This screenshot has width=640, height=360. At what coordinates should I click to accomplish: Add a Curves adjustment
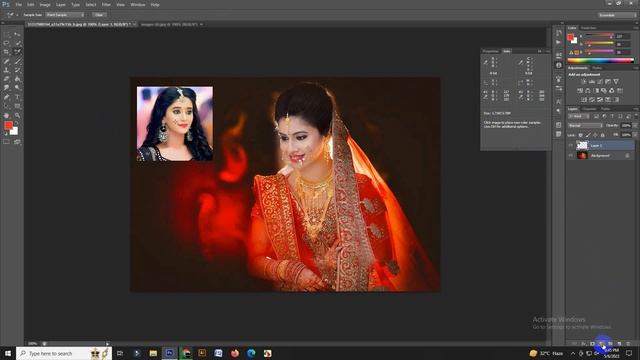point(600,81)
